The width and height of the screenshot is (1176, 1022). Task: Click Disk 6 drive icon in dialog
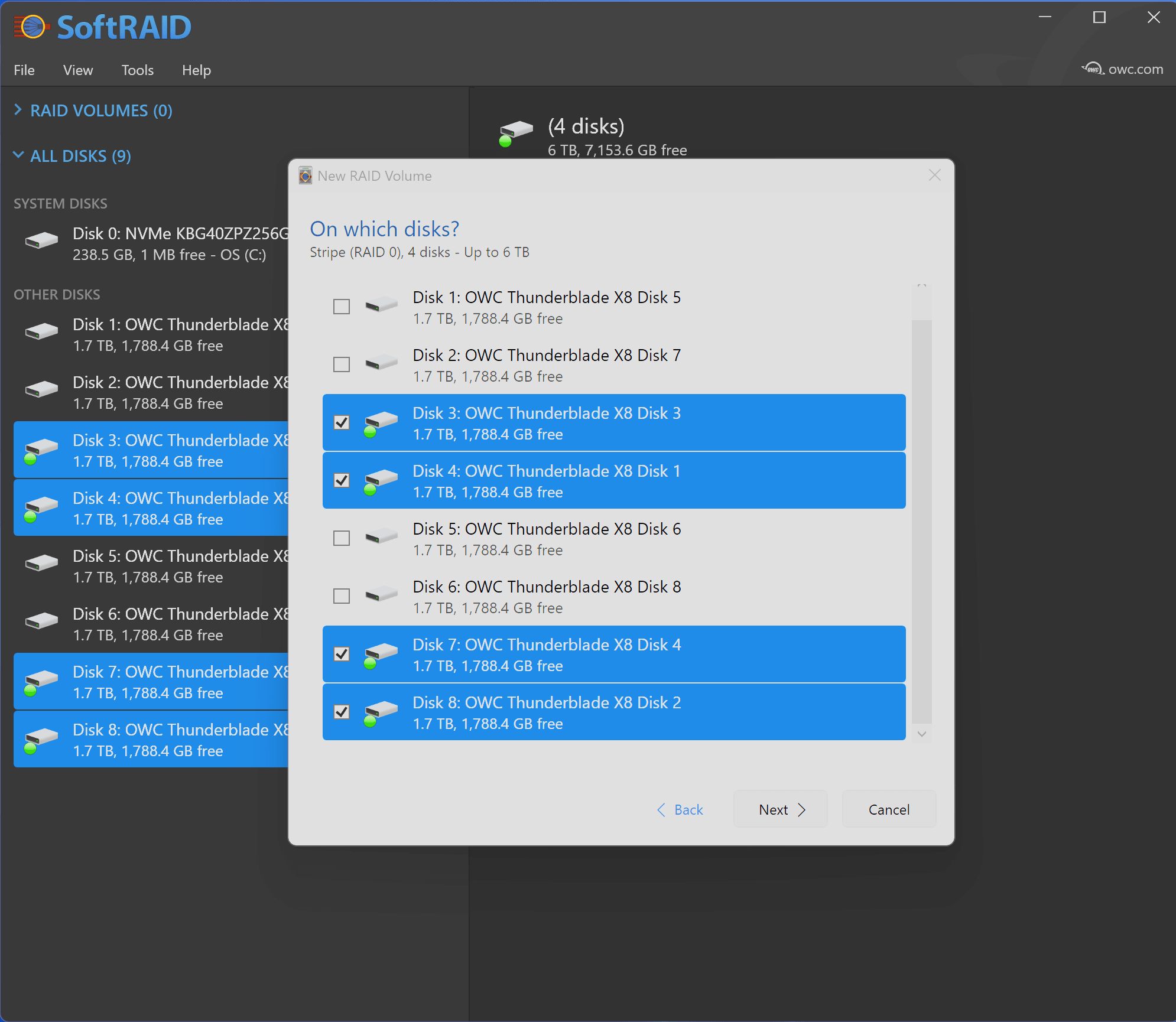click(381, 595)
